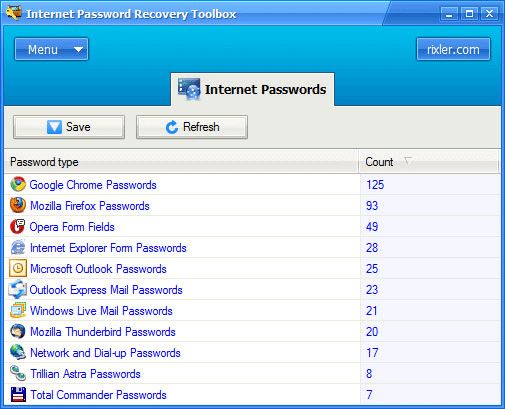Open Google Chrome Passwords entry

tap(93, 185)
